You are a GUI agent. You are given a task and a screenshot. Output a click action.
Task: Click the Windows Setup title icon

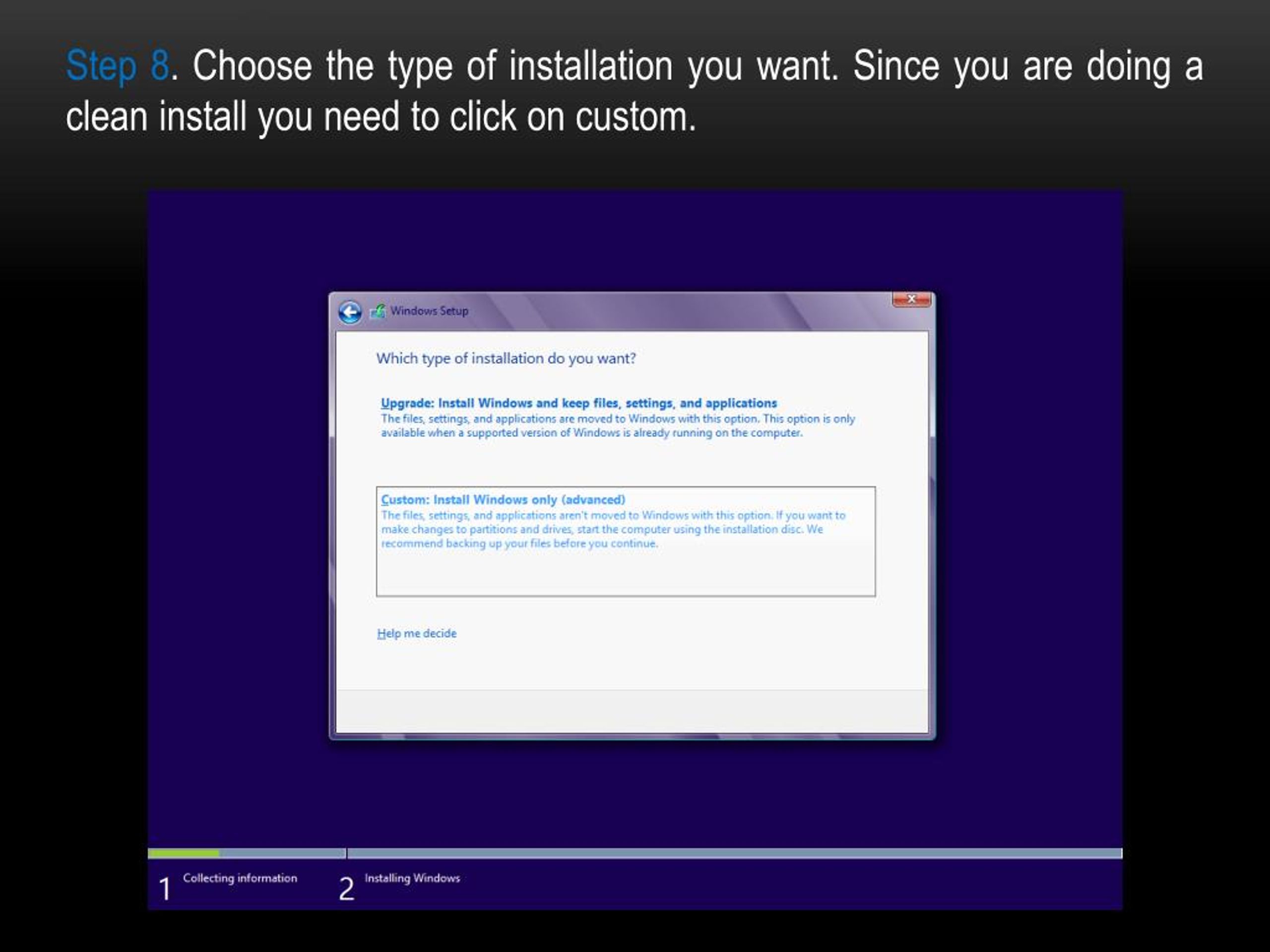click(377, 311)
